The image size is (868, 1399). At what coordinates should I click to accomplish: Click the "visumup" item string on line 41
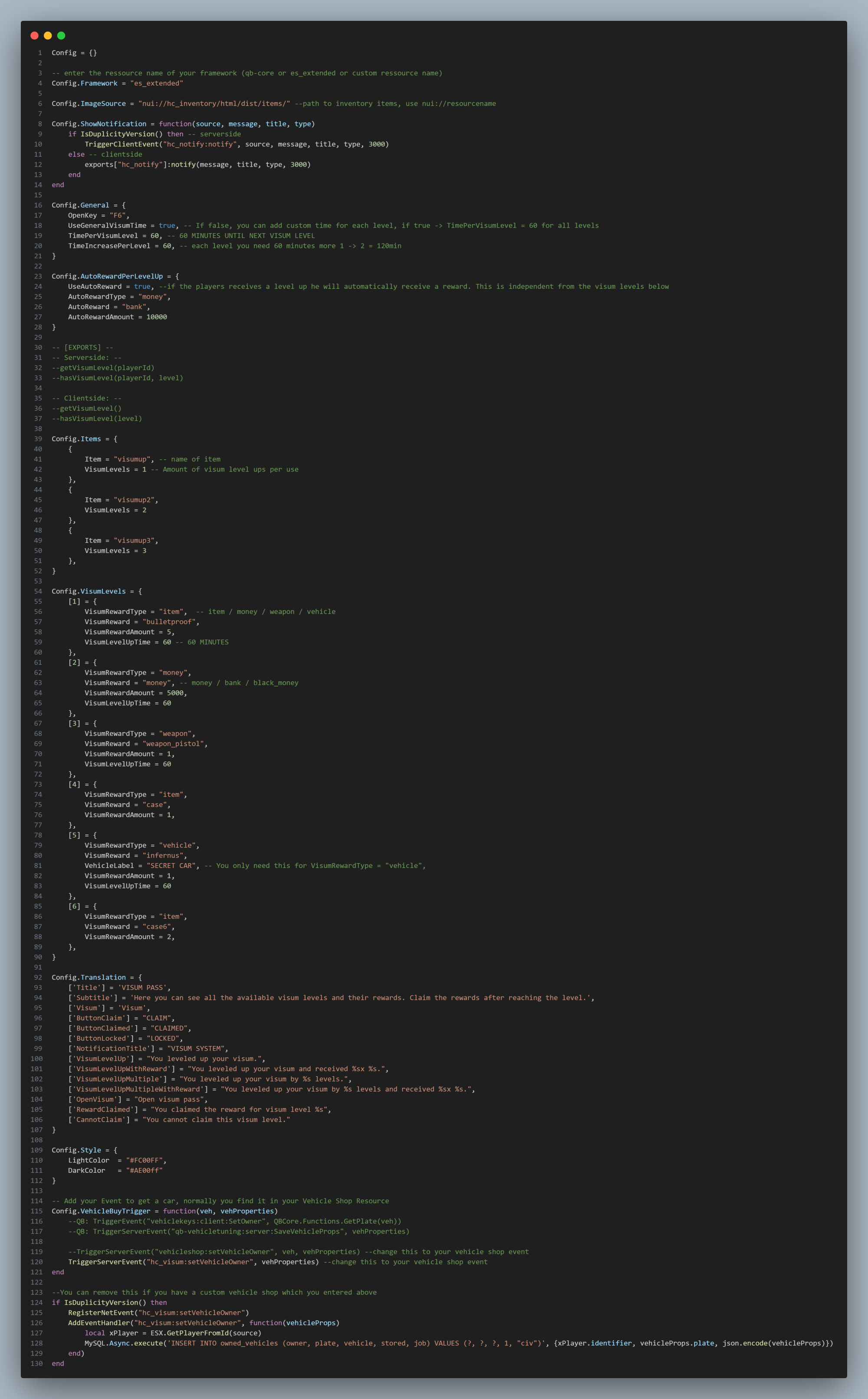[x=132, y=459]
